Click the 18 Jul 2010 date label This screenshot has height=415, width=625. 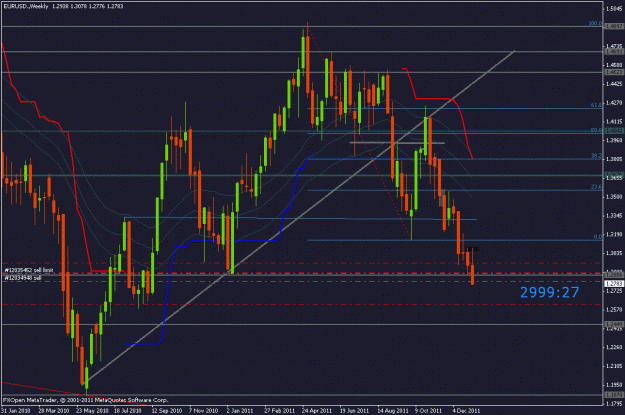click(128, 410)
